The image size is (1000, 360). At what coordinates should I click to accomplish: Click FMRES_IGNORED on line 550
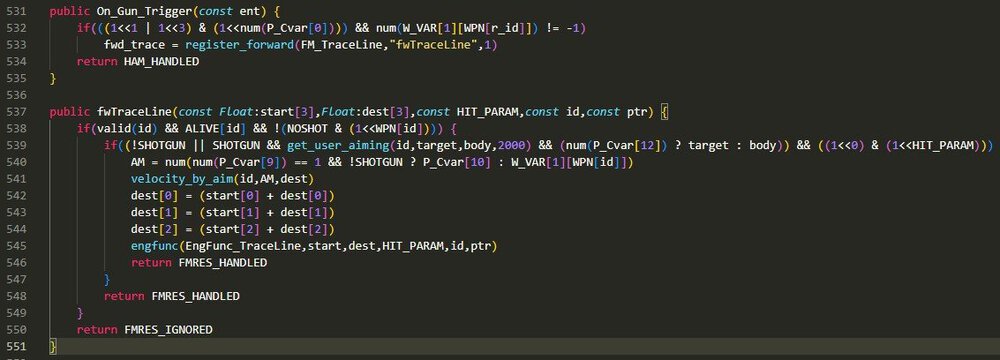(168, 330)
